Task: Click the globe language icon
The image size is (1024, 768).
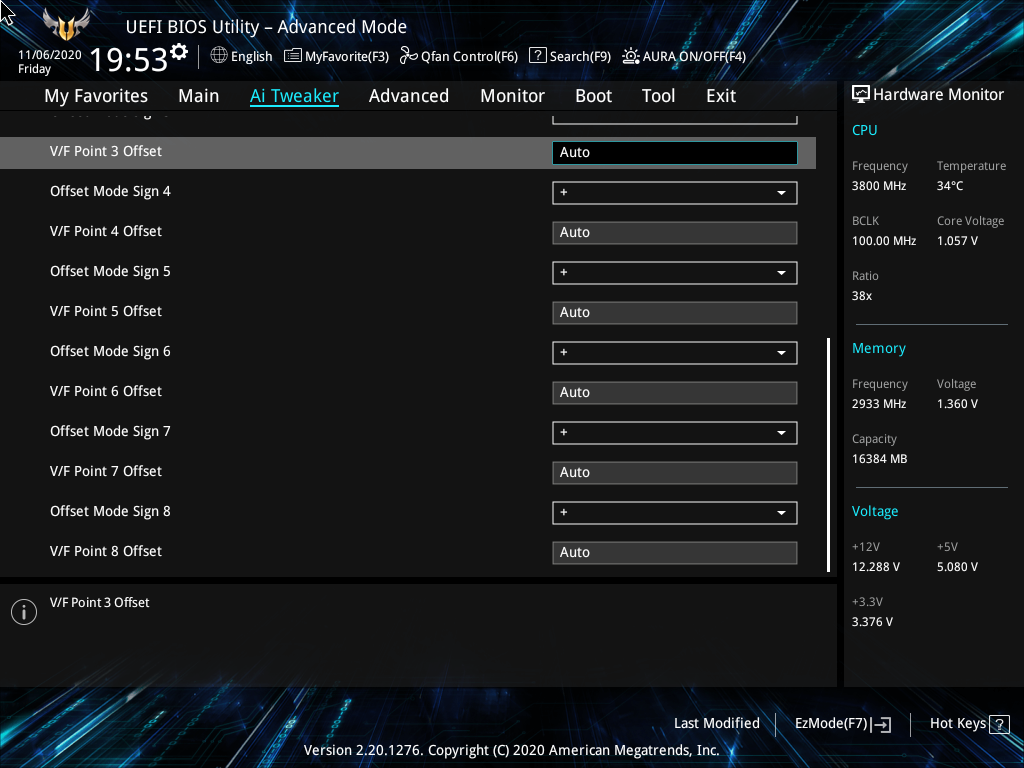Action: click(x=219, y=56)
